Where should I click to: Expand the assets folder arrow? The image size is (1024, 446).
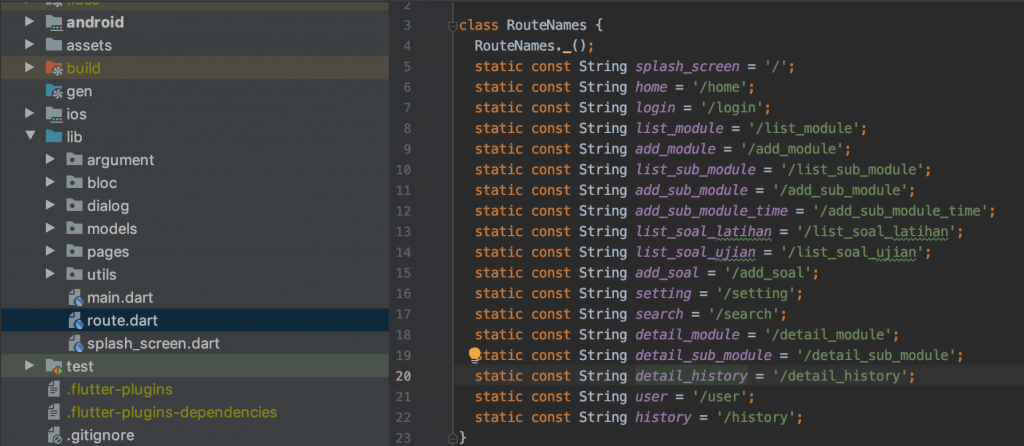(29, 45)
